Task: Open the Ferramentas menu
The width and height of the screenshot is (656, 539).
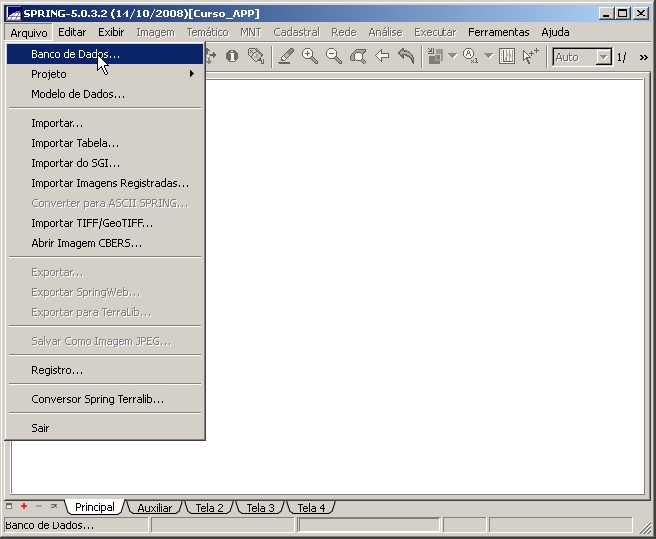Action: [498, 32]
